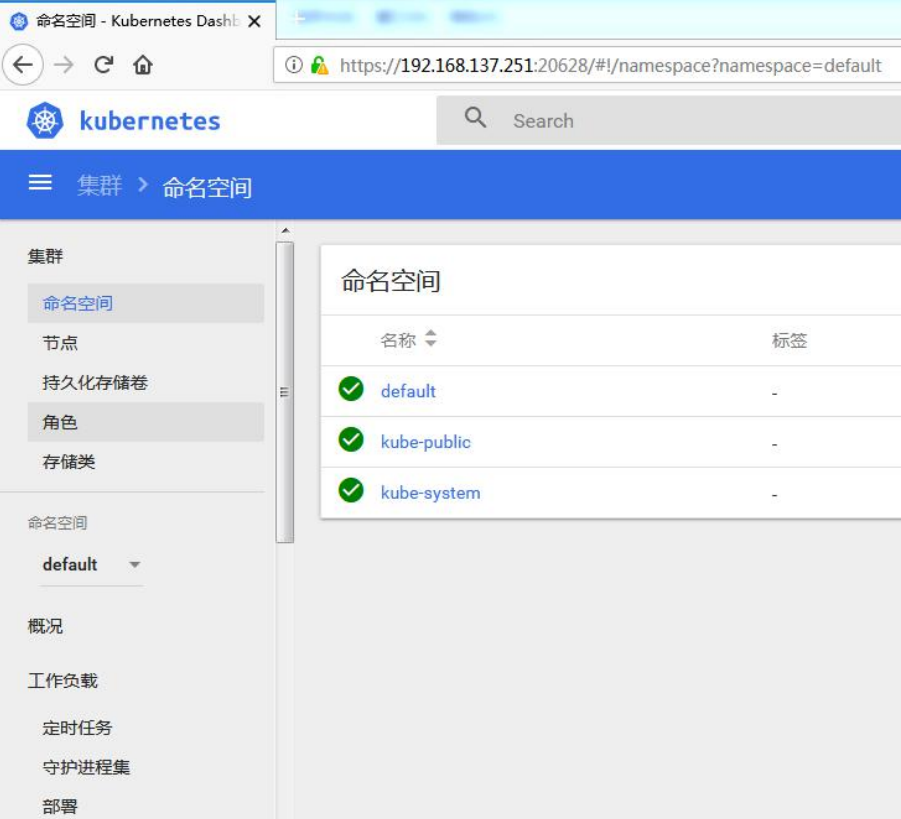Click the label dash in kube-public row

[x=775, y=444]
